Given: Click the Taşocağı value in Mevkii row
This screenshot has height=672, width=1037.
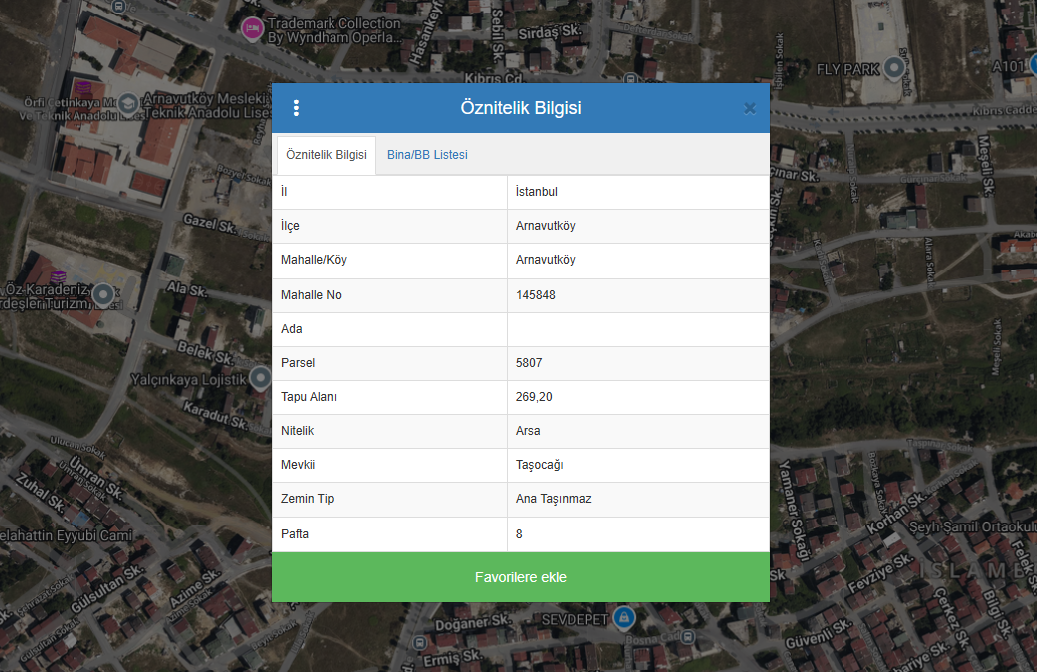Looking at the screenshot, I should coord(638,465).
